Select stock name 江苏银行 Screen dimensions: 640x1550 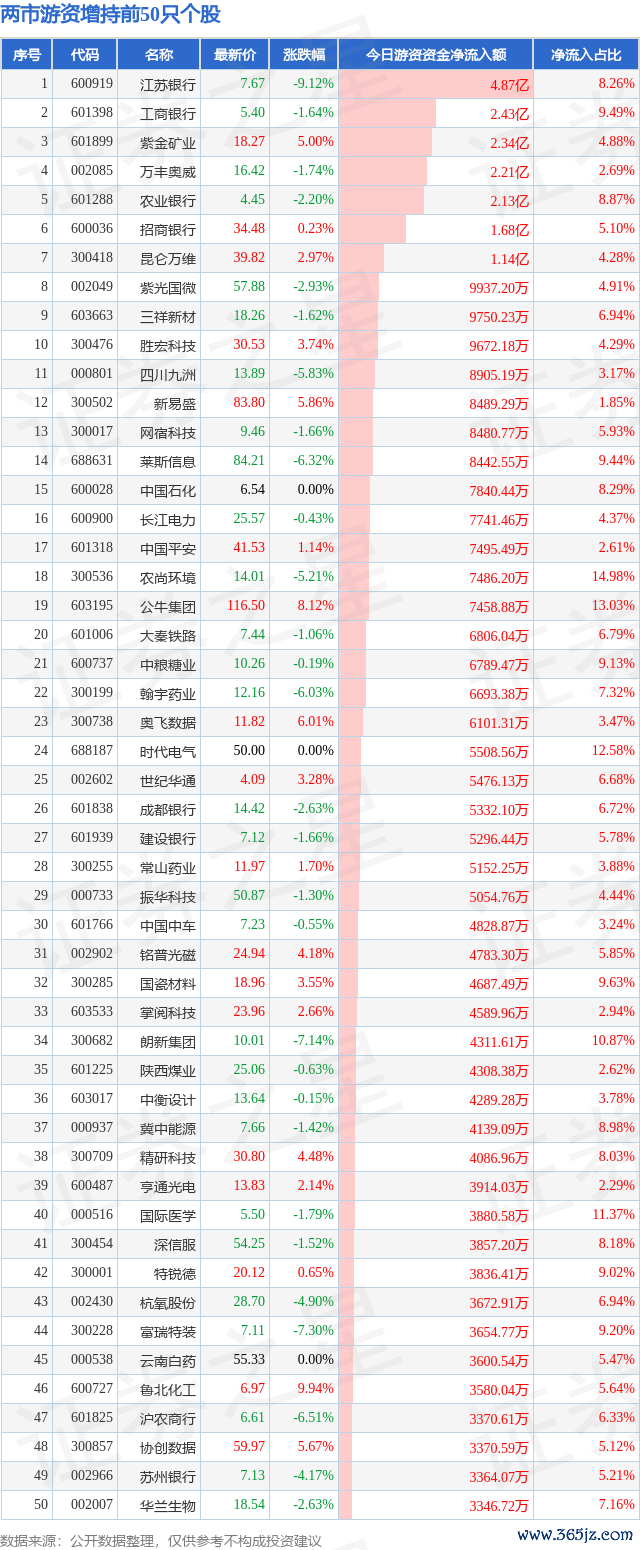(x=169, y=85)
